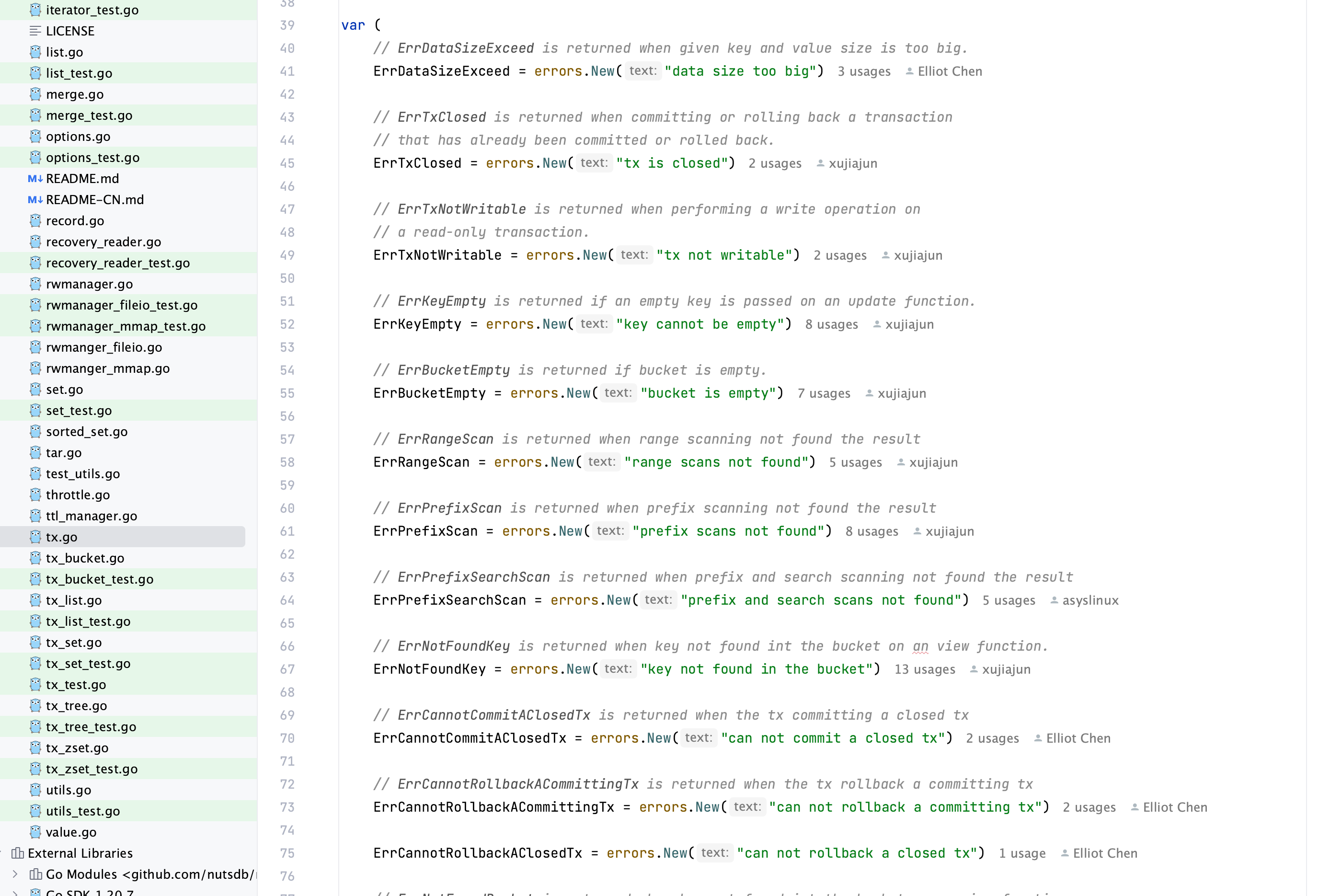Expand the Go SDK 1.20.7 node

(14, 893)
